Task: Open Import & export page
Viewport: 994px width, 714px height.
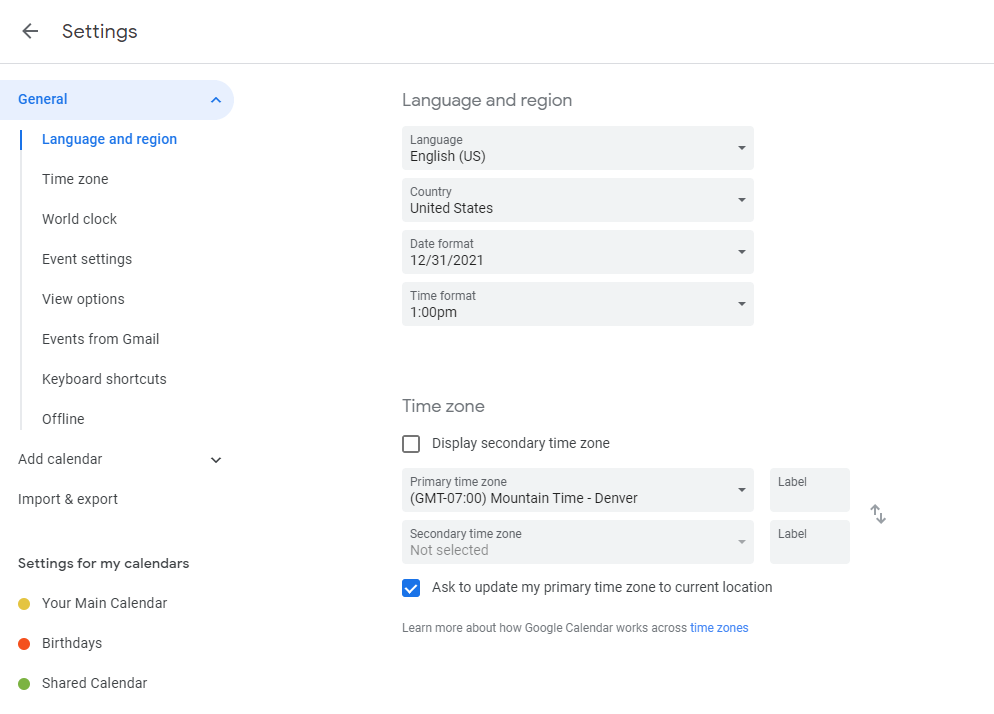Action: (68, 499)
